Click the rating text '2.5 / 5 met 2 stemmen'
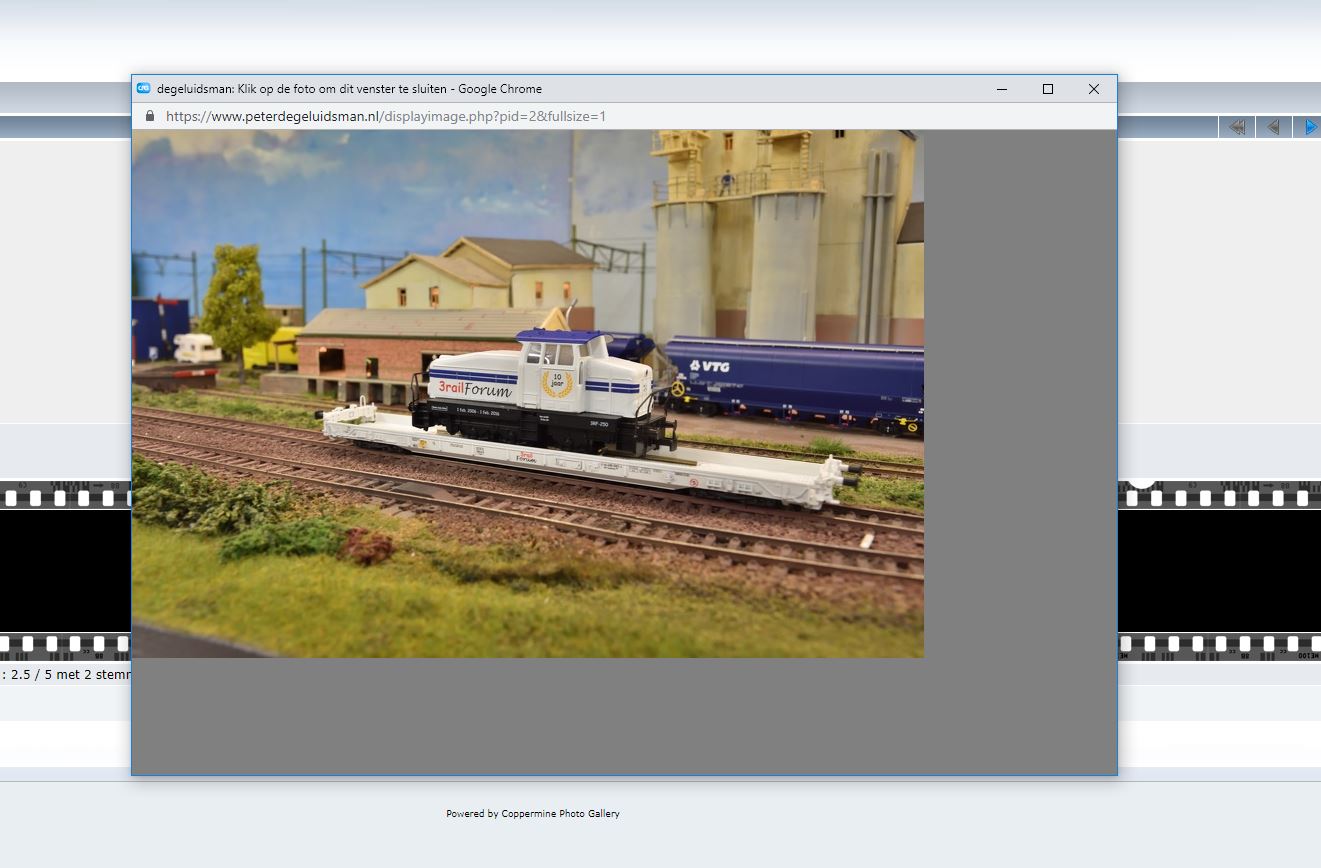Screen dimensions: 1321x868 67,675
